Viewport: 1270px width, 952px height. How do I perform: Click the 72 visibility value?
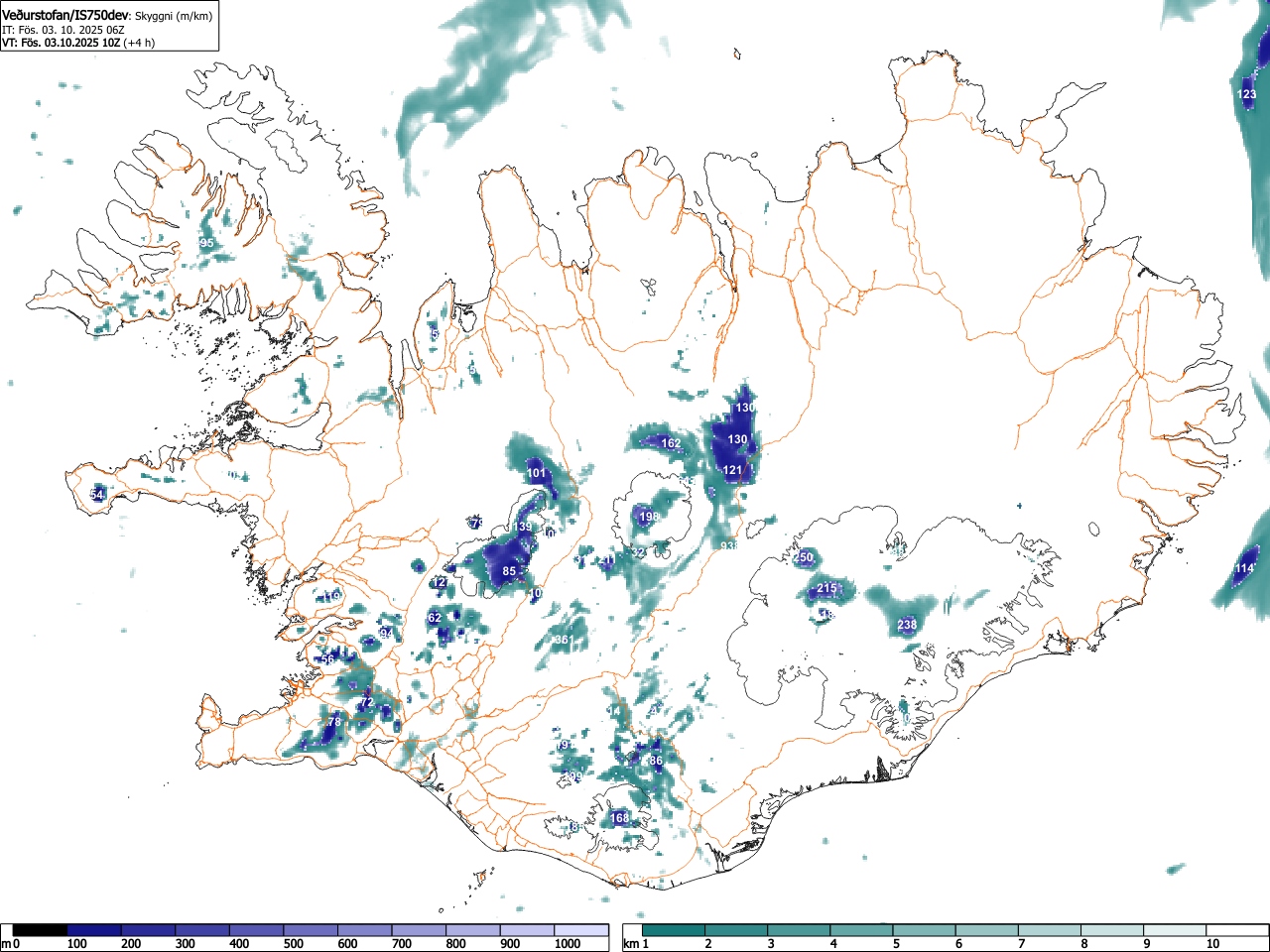point(366,702)
